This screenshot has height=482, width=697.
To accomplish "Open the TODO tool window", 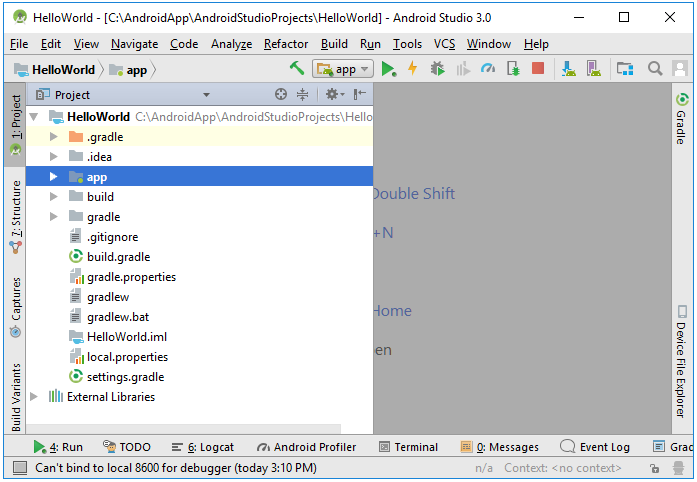I will pyautogui.click(x=127, y=446).
